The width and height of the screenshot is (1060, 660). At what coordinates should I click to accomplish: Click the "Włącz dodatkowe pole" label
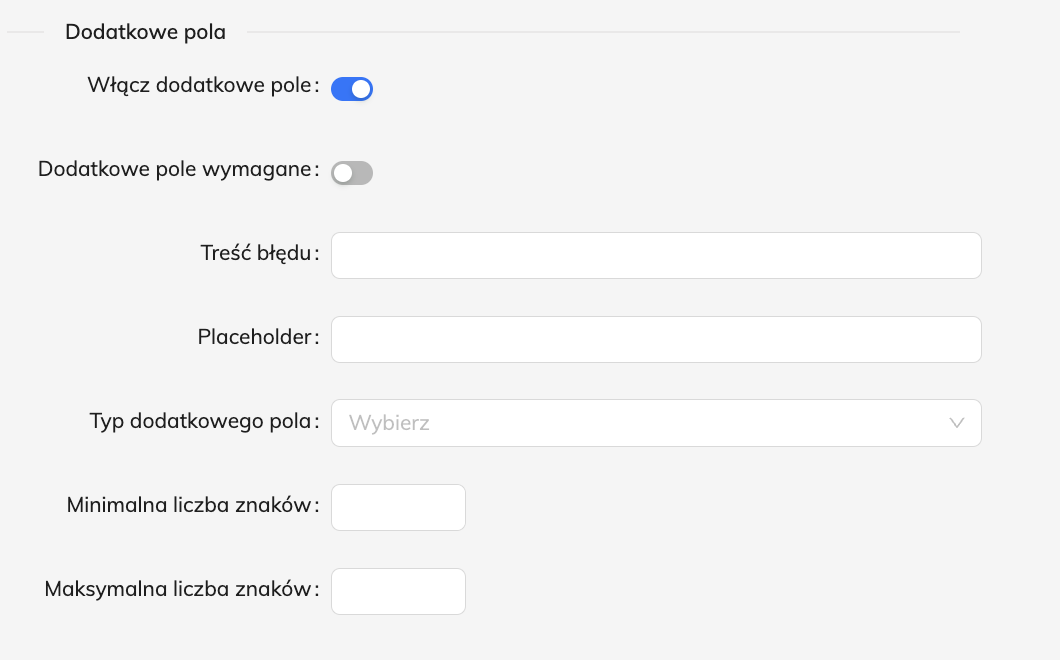click(x=200, y=85)
